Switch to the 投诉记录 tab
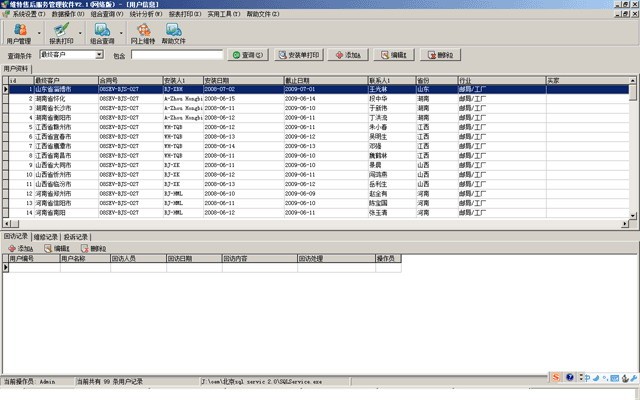640x400 pixels. click(x=75, y=237)
